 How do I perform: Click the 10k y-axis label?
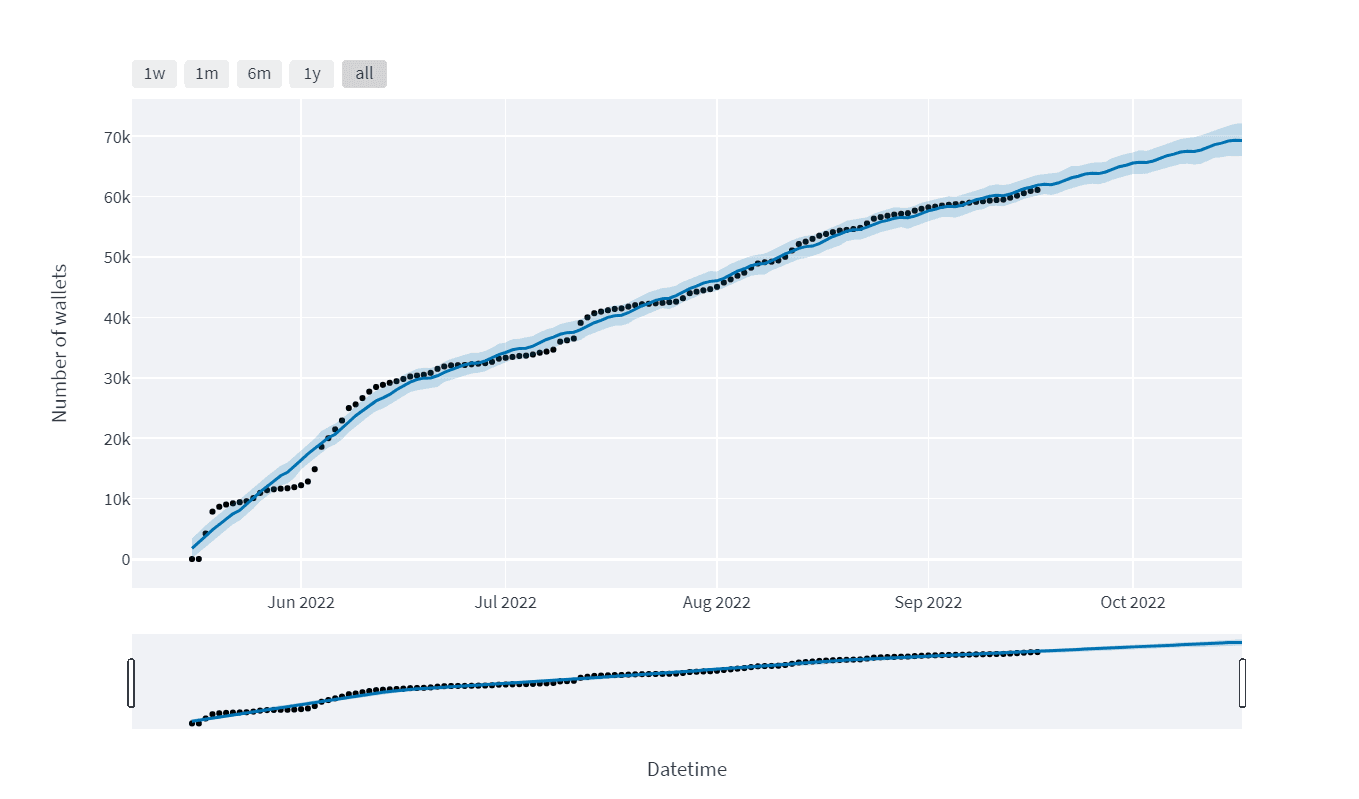(x=119, y=499)
